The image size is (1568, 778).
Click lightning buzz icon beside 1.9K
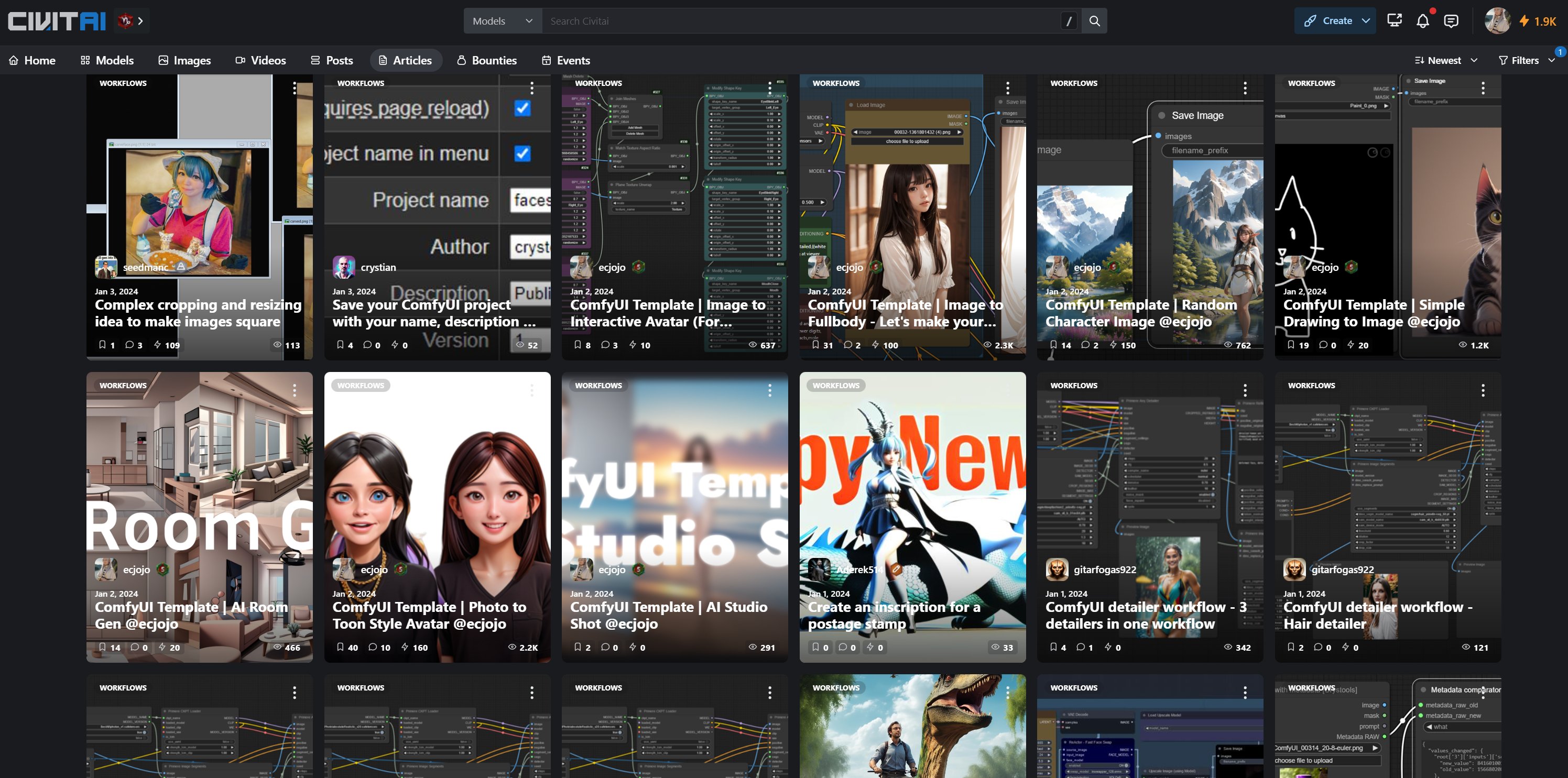point(1524,21)
